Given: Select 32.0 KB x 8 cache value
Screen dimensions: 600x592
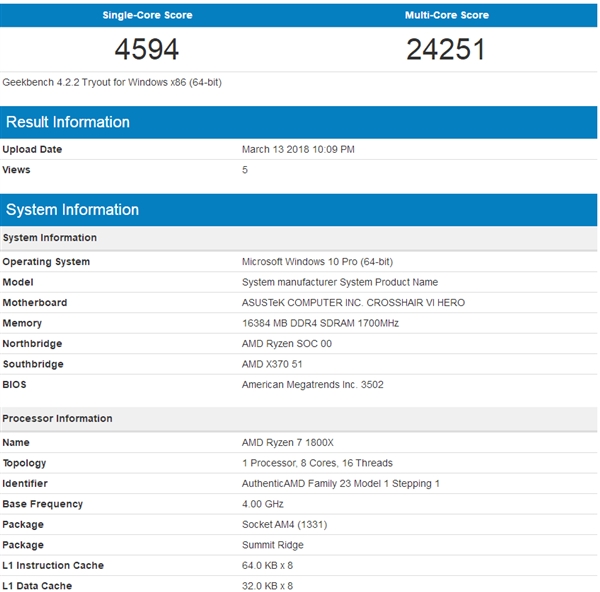Looking at the screenshot, I should click(267, 586).
